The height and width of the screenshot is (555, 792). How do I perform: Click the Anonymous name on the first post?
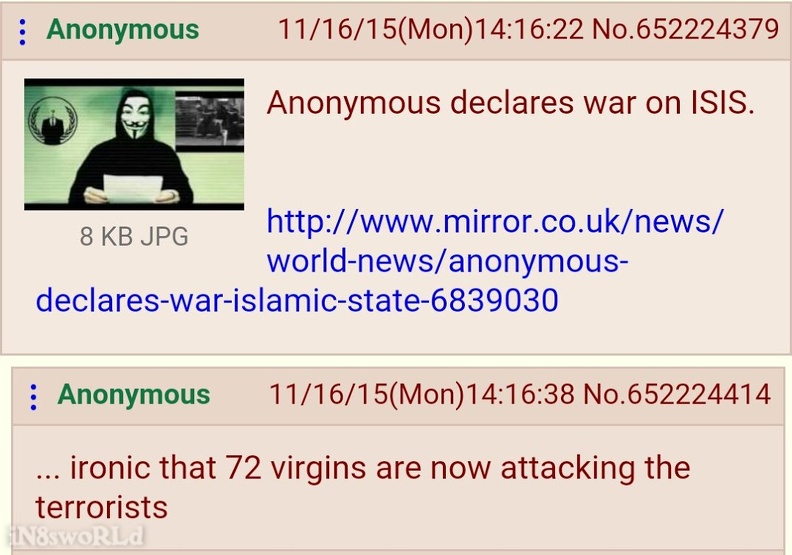click(x=123, y=29)
